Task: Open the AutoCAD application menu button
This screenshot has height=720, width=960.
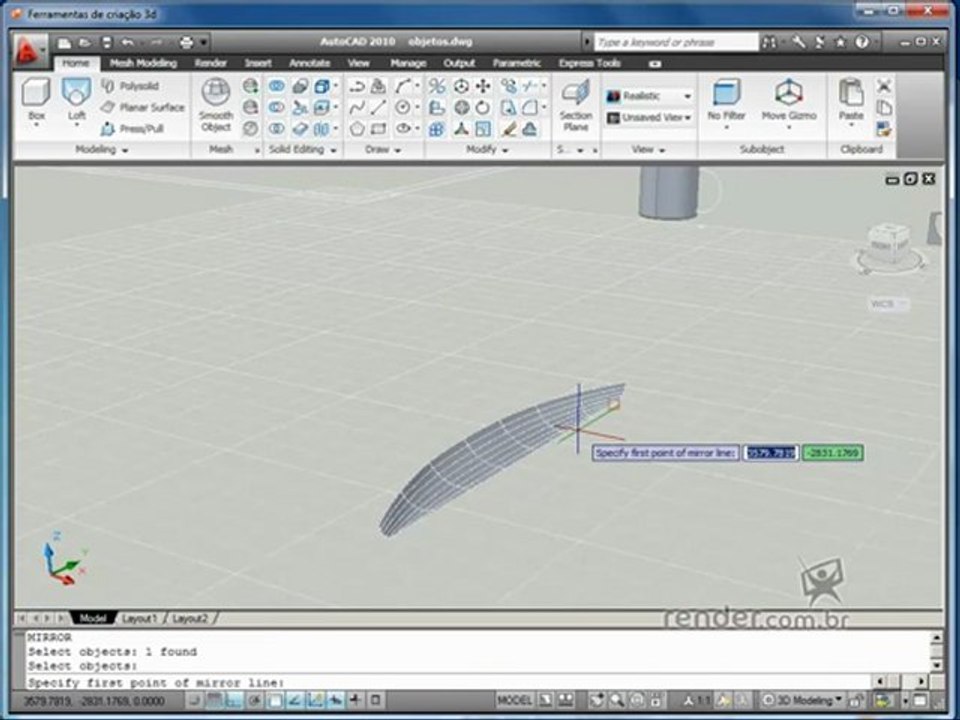Action: tap(28, 51)
